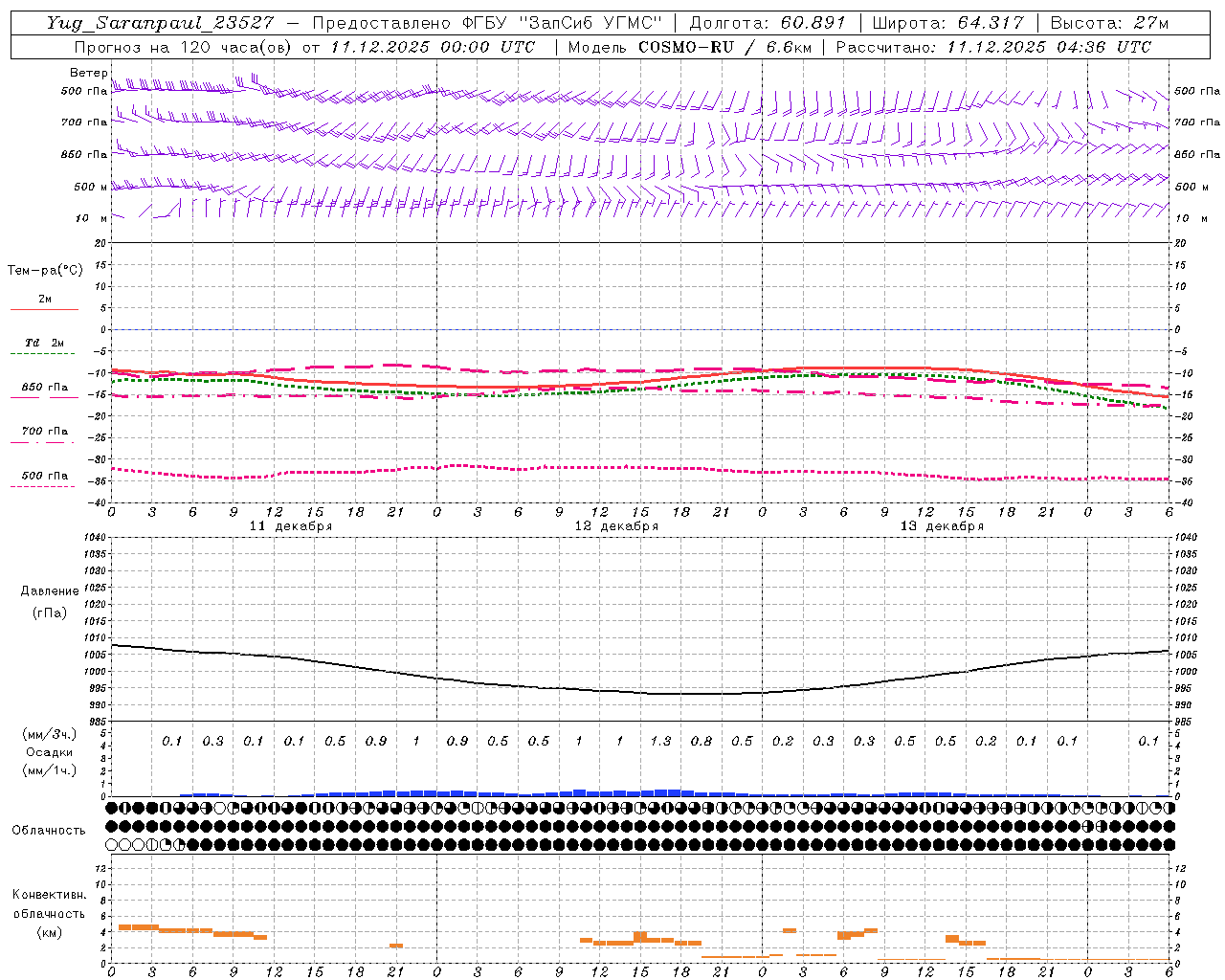Image resolution: width=1225 pixels, height=980 pixels.
Task: Click the Td 2м legend entry
Action: tap(44, 343)
